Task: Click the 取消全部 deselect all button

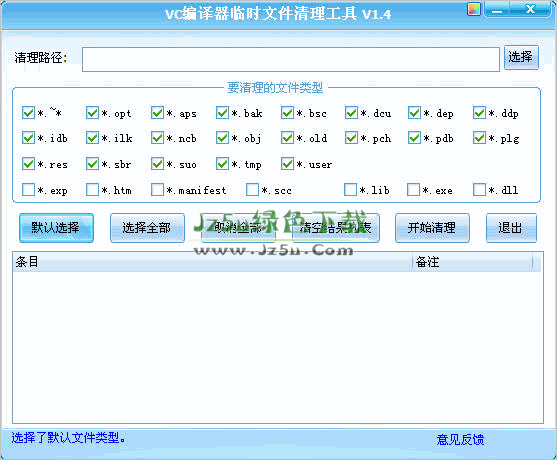Action: coord(238,228)
